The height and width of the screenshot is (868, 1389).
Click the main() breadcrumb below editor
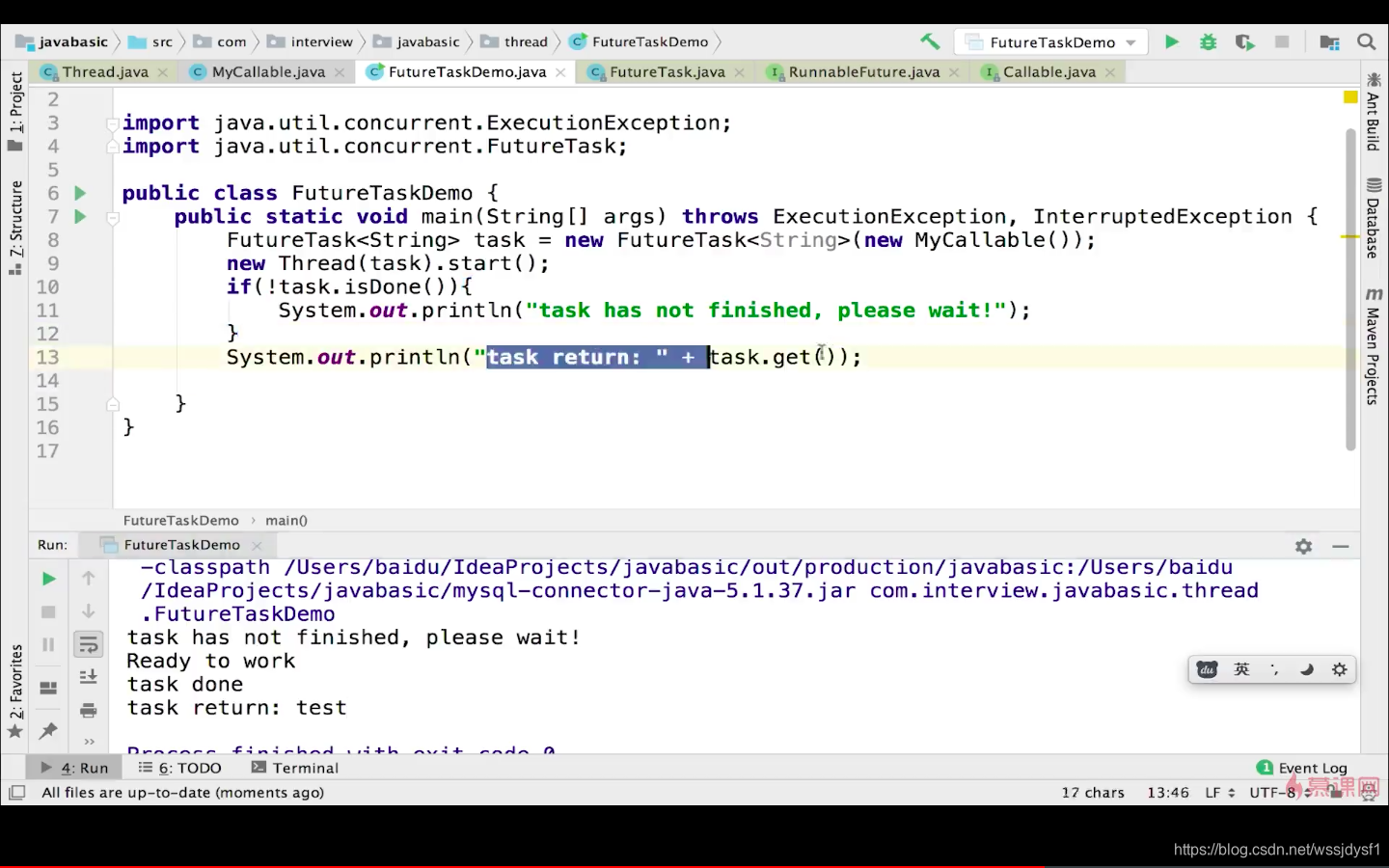point(286,520)
